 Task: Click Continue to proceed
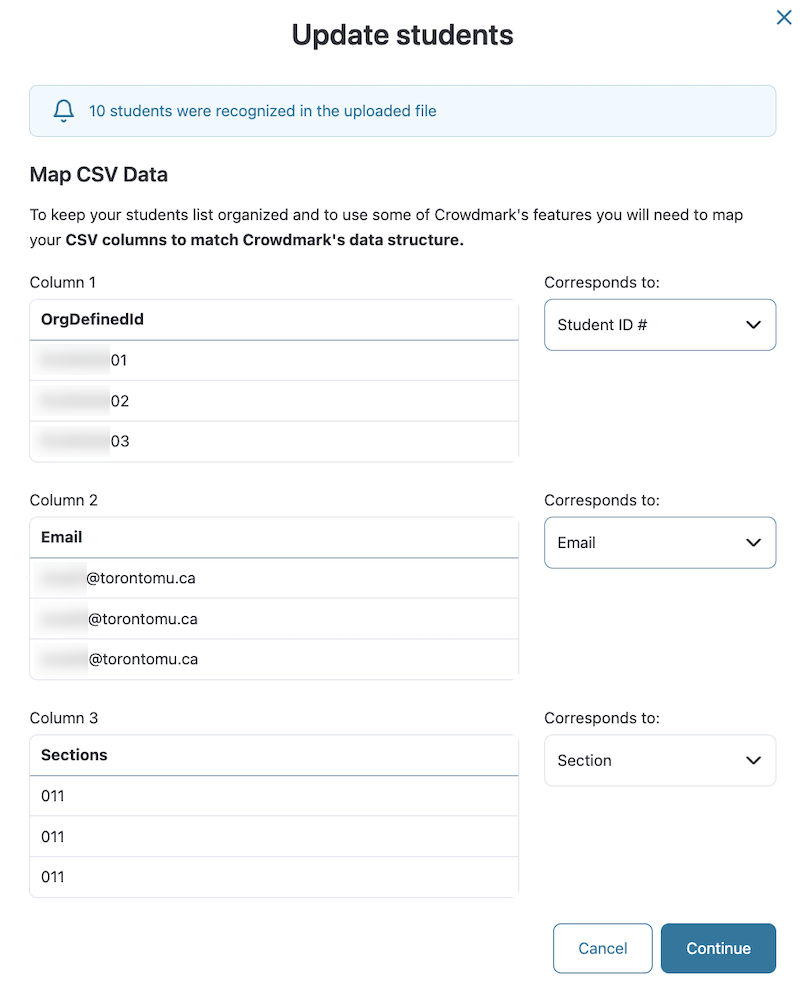[718, 948]
